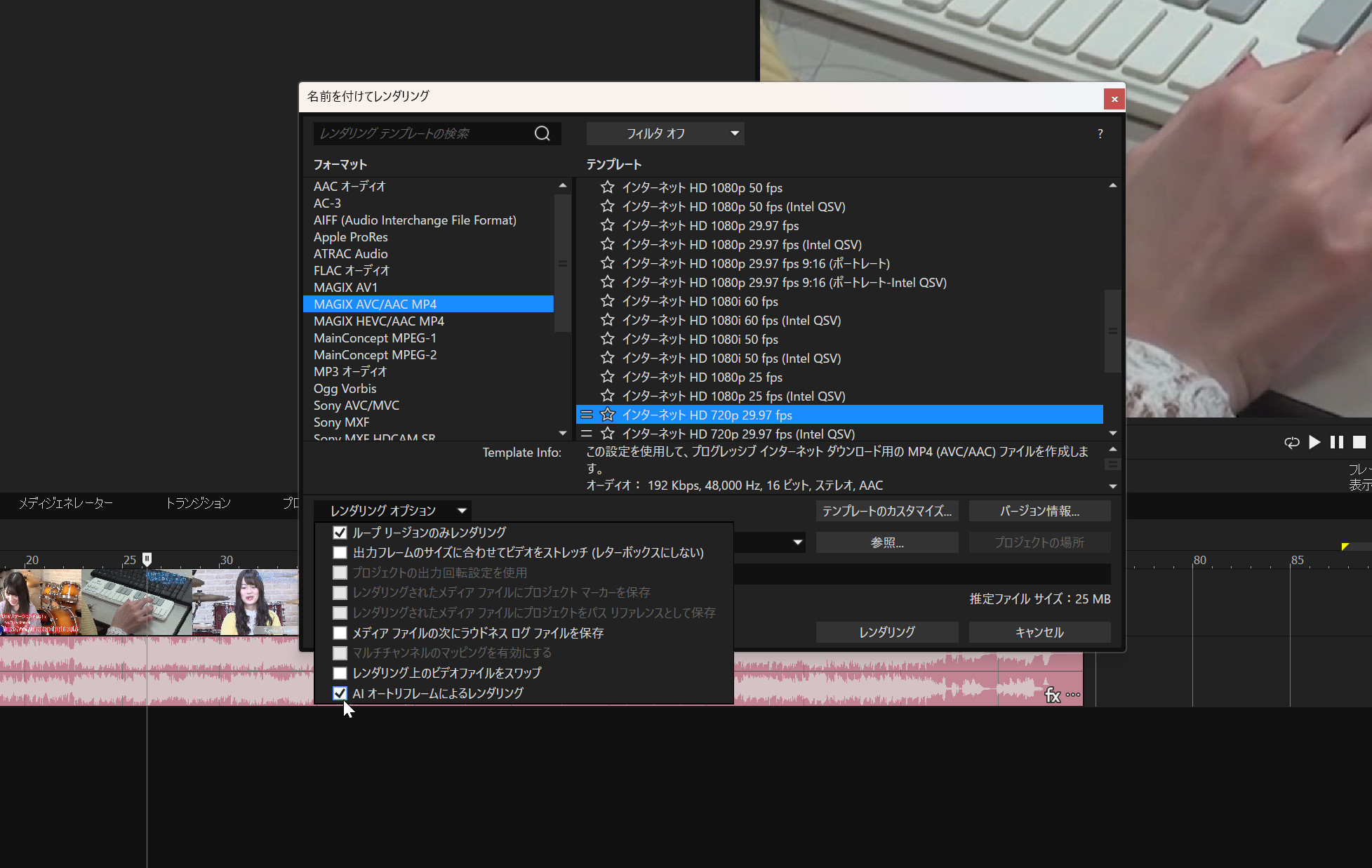
Task: Open テンプレートのカスタマイズ... button
Action: click(x=887, y=511)
